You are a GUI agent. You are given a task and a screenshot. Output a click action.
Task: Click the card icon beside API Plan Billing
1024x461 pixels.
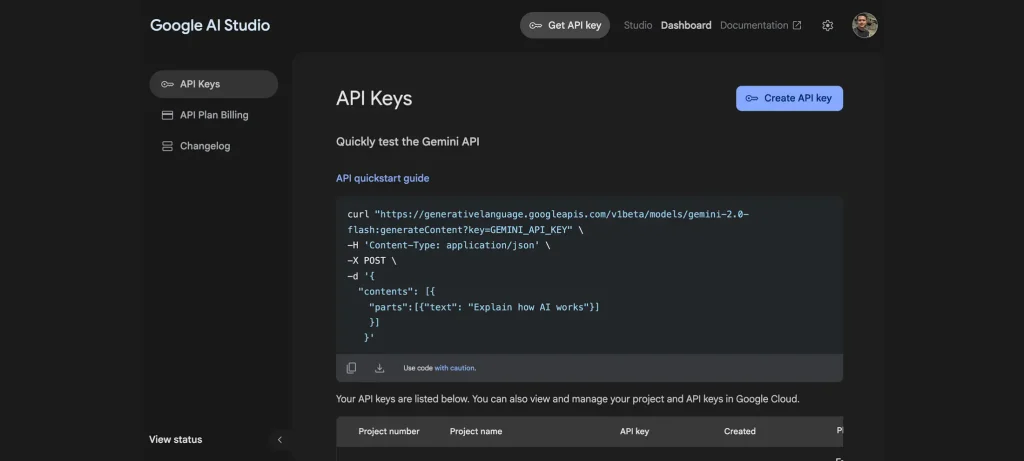click(x=167, y=115)
